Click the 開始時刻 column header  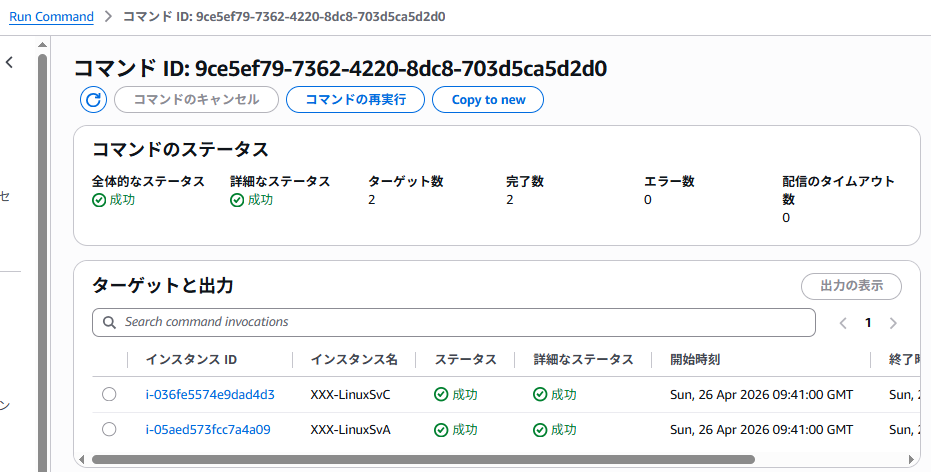pos(695,360)
